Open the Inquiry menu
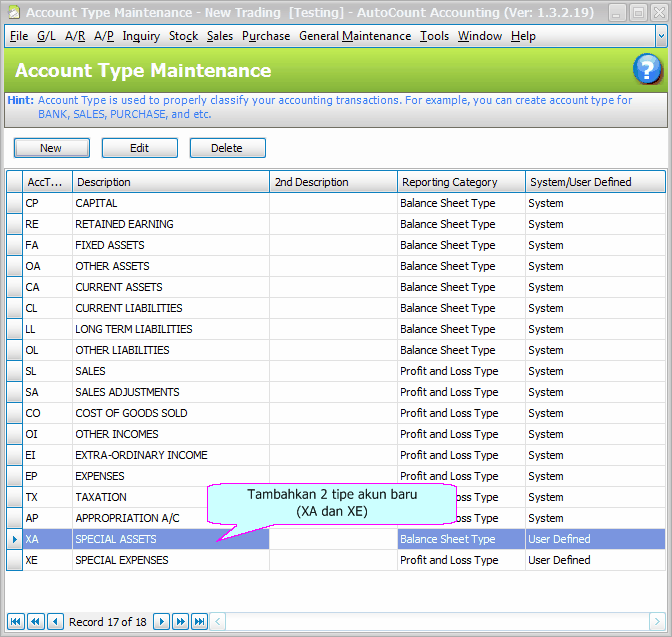 tap(141, 36)
